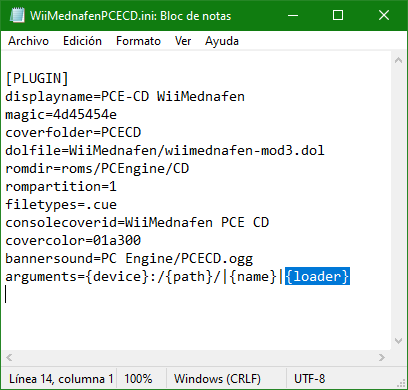Click the rompartition=1 line

(x=61, y=187)
